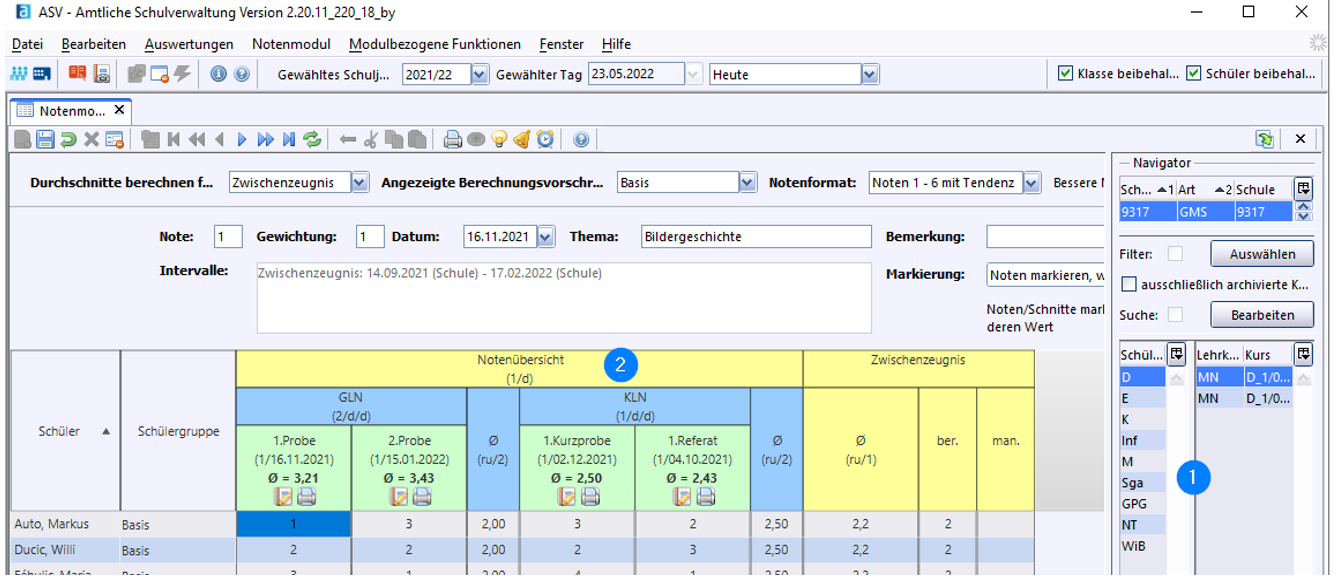Open the Datum 16.11.2021 date picker

point(545,237)
